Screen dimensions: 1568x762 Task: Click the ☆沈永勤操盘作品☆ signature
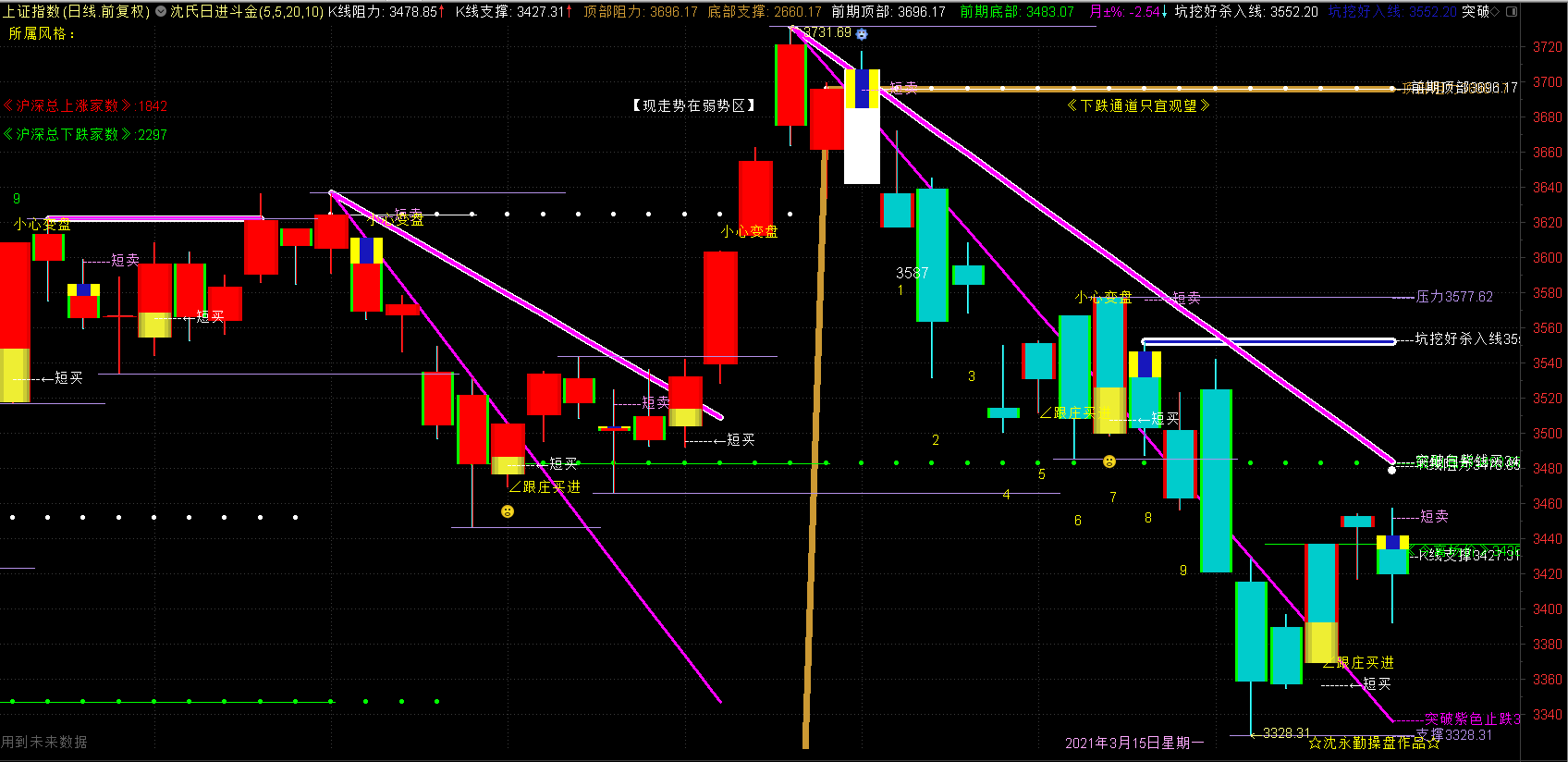coord(1374,744)
